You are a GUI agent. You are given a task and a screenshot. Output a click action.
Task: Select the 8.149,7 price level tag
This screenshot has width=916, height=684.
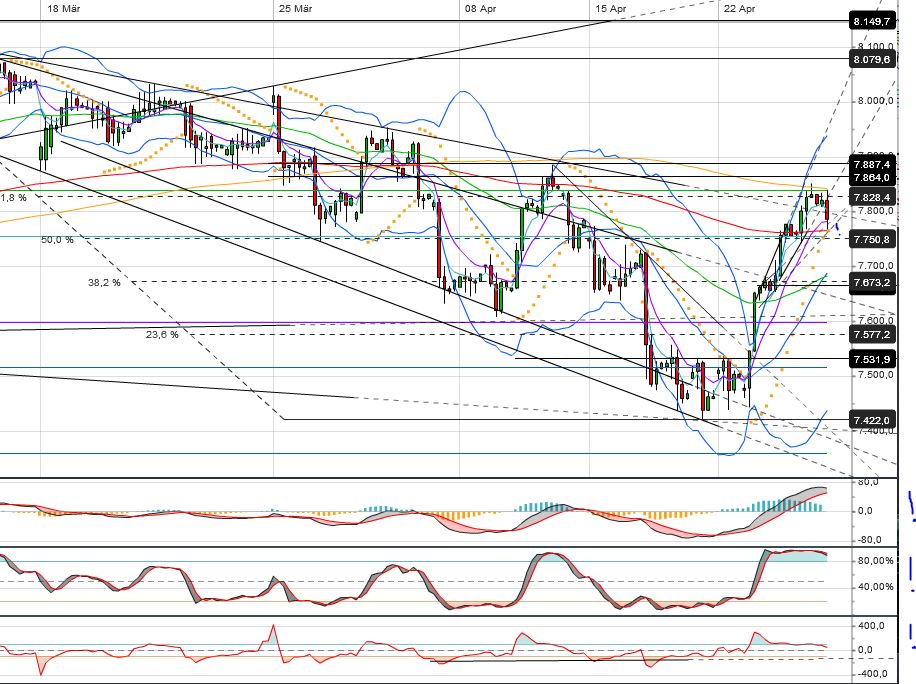click(x=872, y=22)
